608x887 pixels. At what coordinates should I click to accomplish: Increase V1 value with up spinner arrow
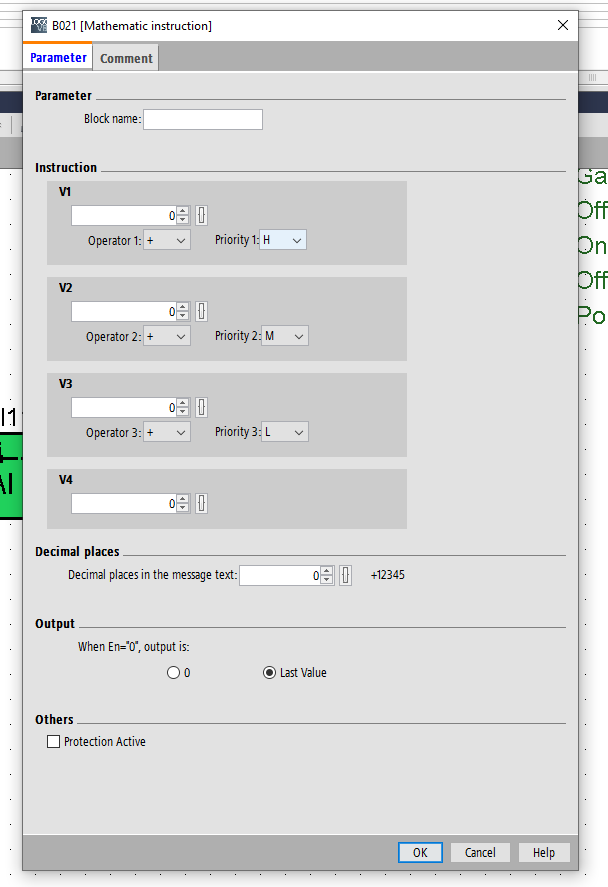pos(183,211)
